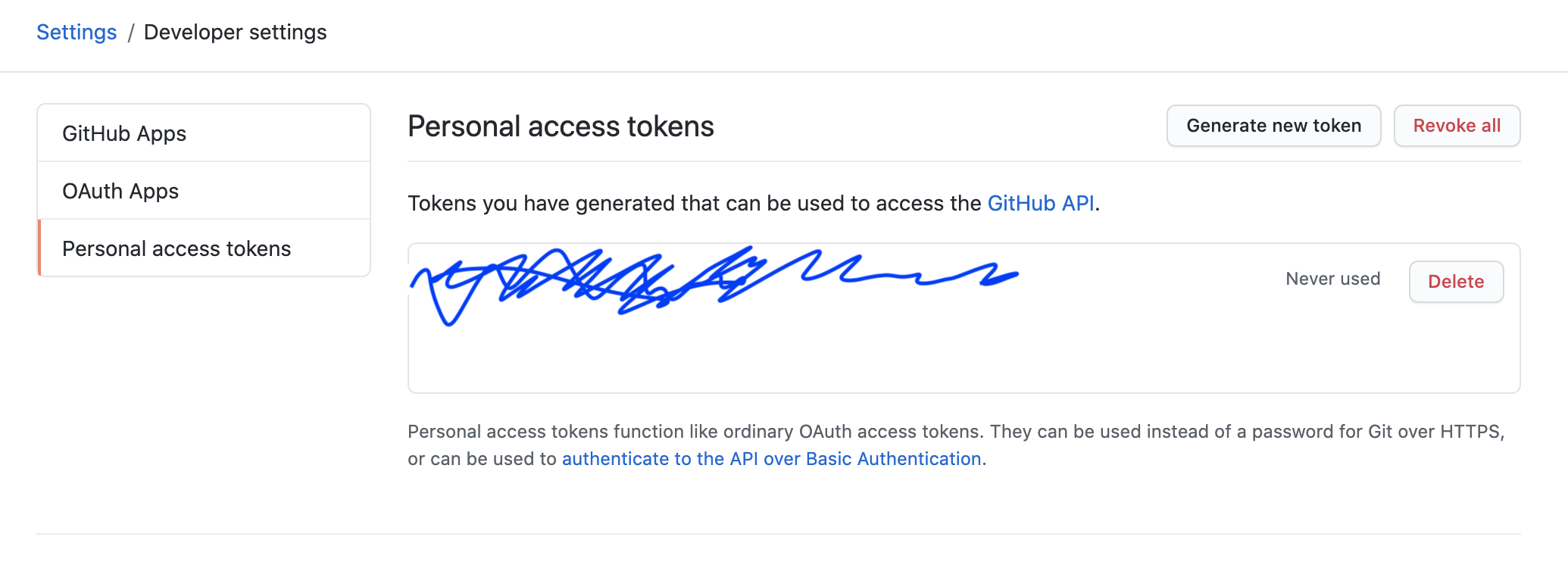Click the Generate new token button
Viewport: 1568px width, 562px height.
point(1273,126)
